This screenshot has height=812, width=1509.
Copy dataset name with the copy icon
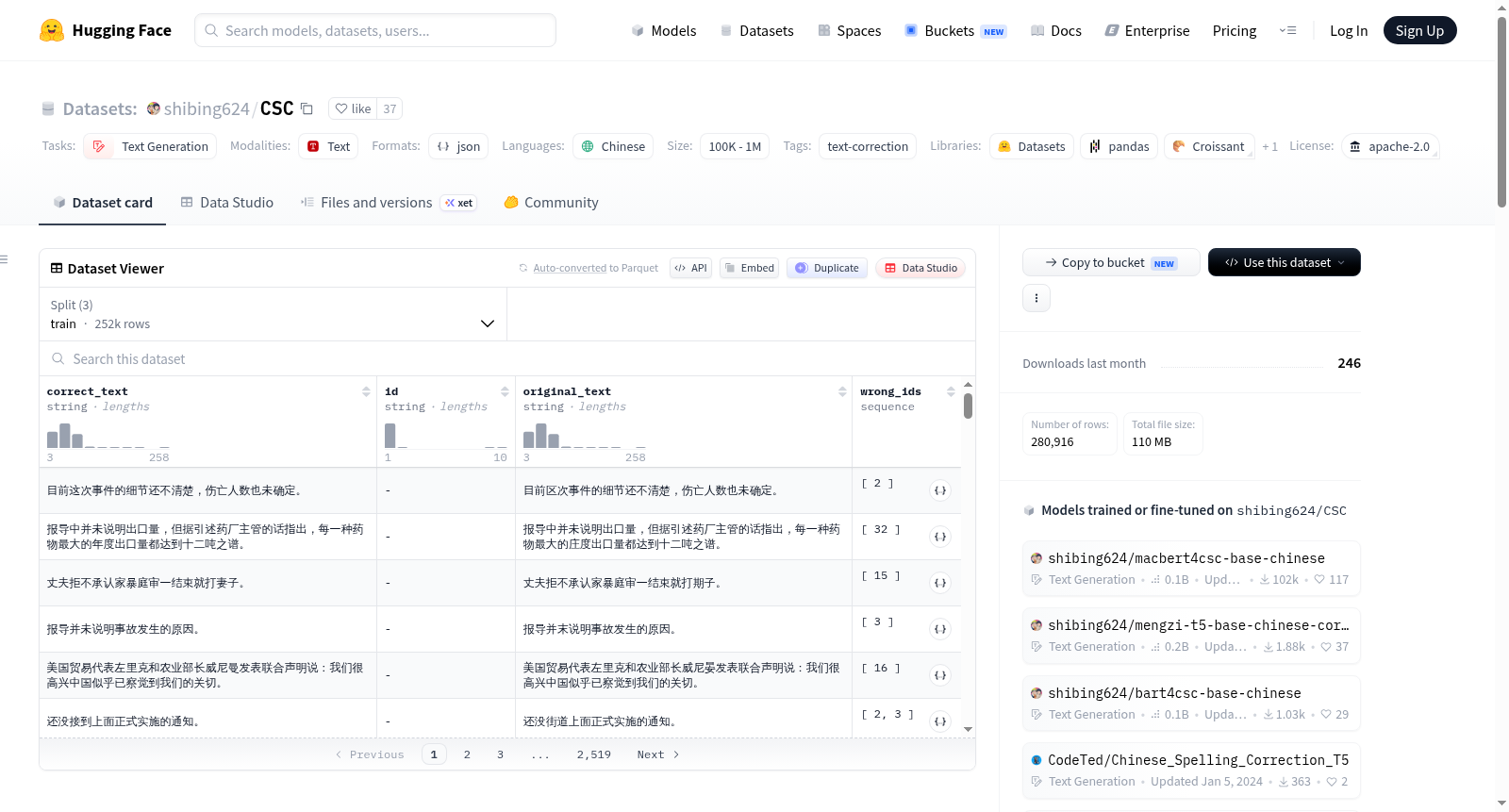tap(307, 108)
